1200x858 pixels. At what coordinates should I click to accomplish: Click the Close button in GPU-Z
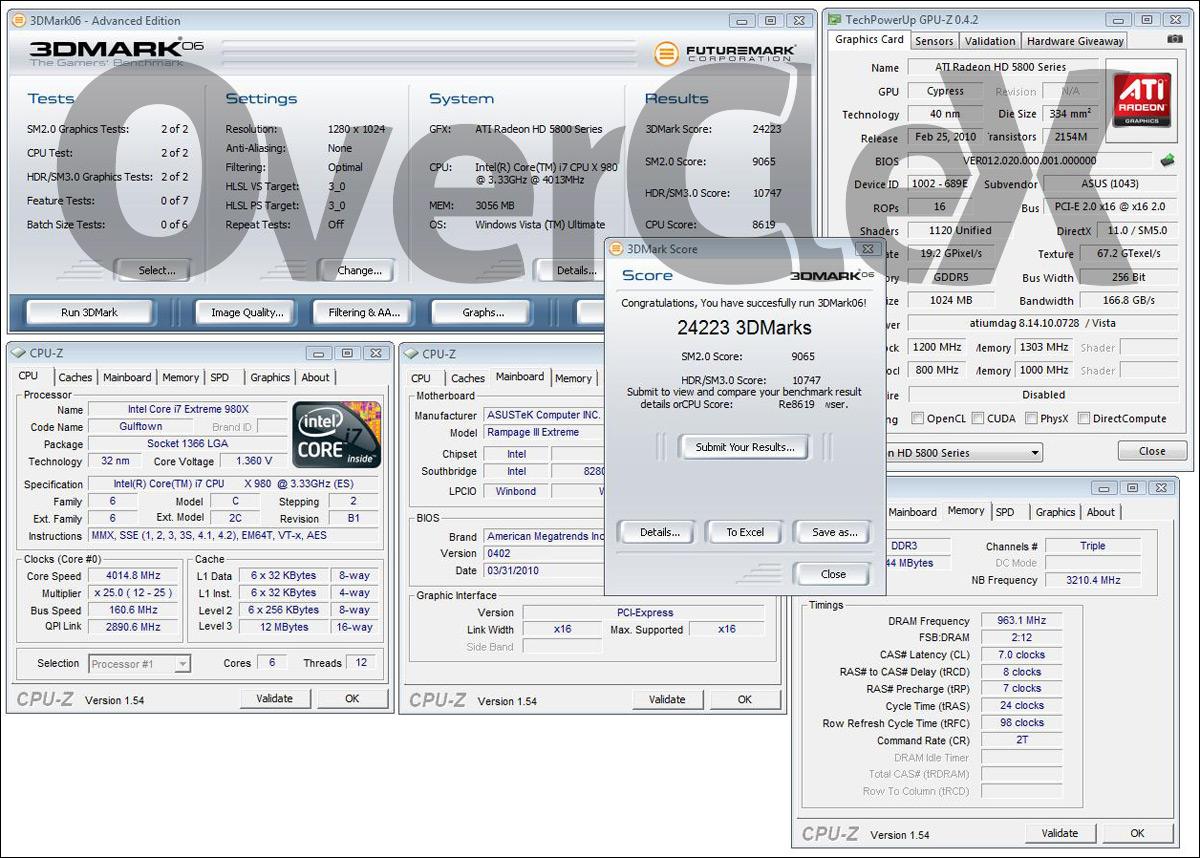click(1152, 451)
